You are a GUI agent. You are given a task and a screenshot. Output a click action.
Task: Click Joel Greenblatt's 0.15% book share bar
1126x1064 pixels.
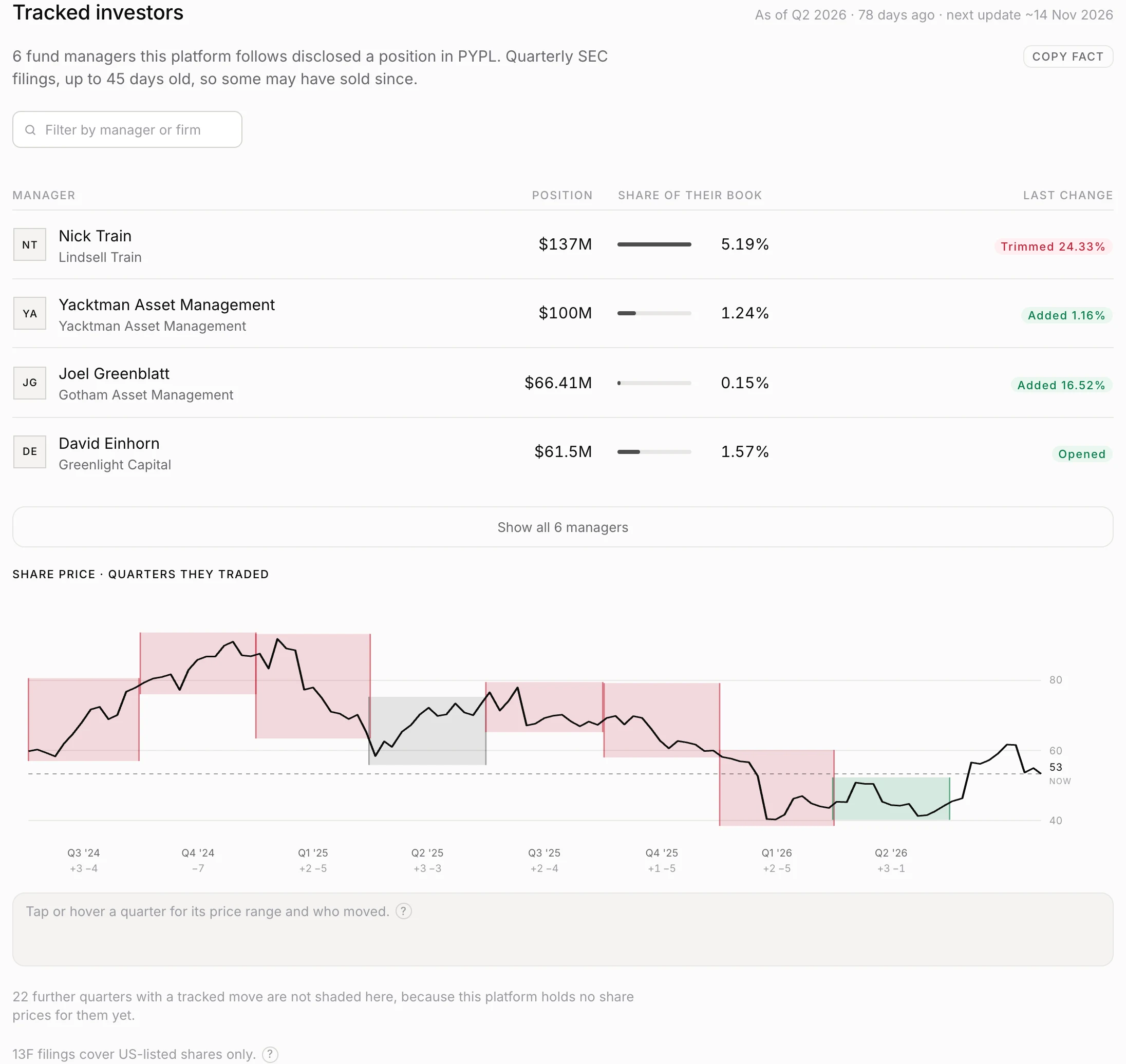tap(654, 383)
